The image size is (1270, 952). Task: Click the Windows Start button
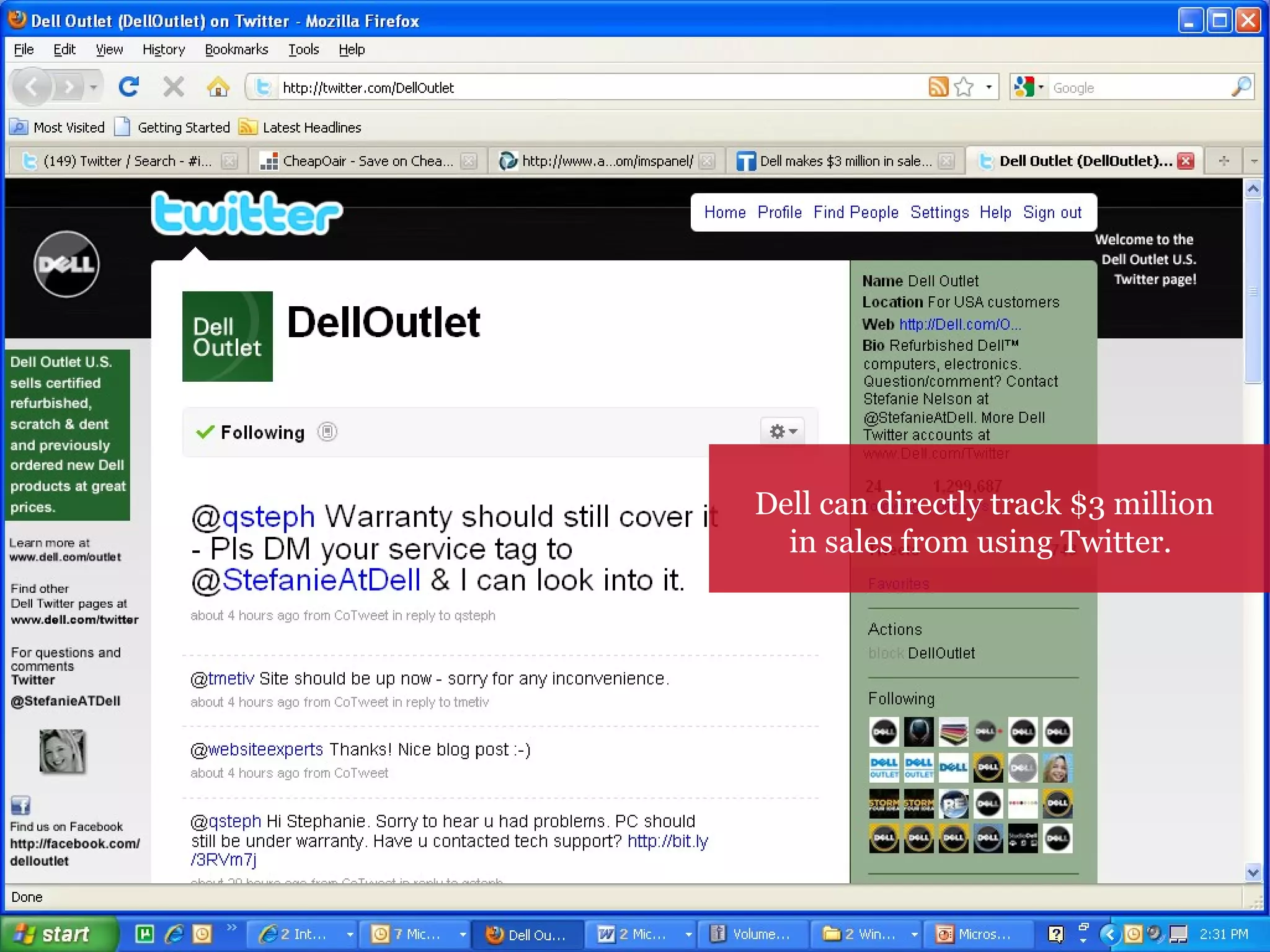(x=60, y=934)
